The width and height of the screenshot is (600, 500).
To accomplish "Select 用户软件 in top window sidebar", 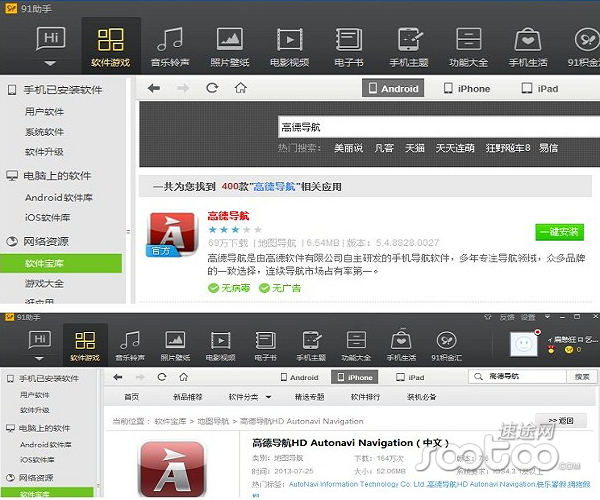I will pyautogui.click(x=44, y=112).
